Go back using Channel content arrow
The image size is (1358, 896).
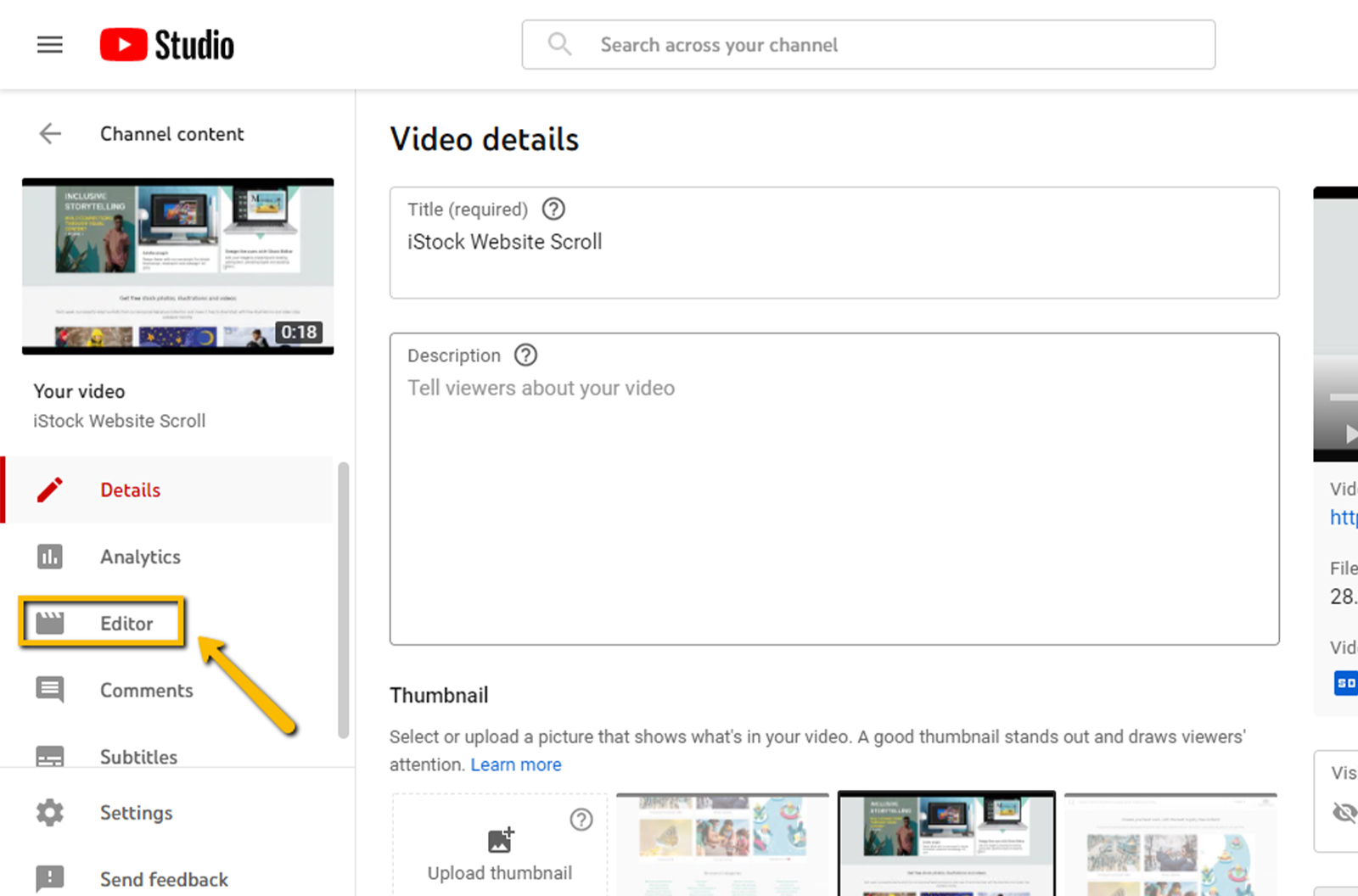(x=50, y=134)
